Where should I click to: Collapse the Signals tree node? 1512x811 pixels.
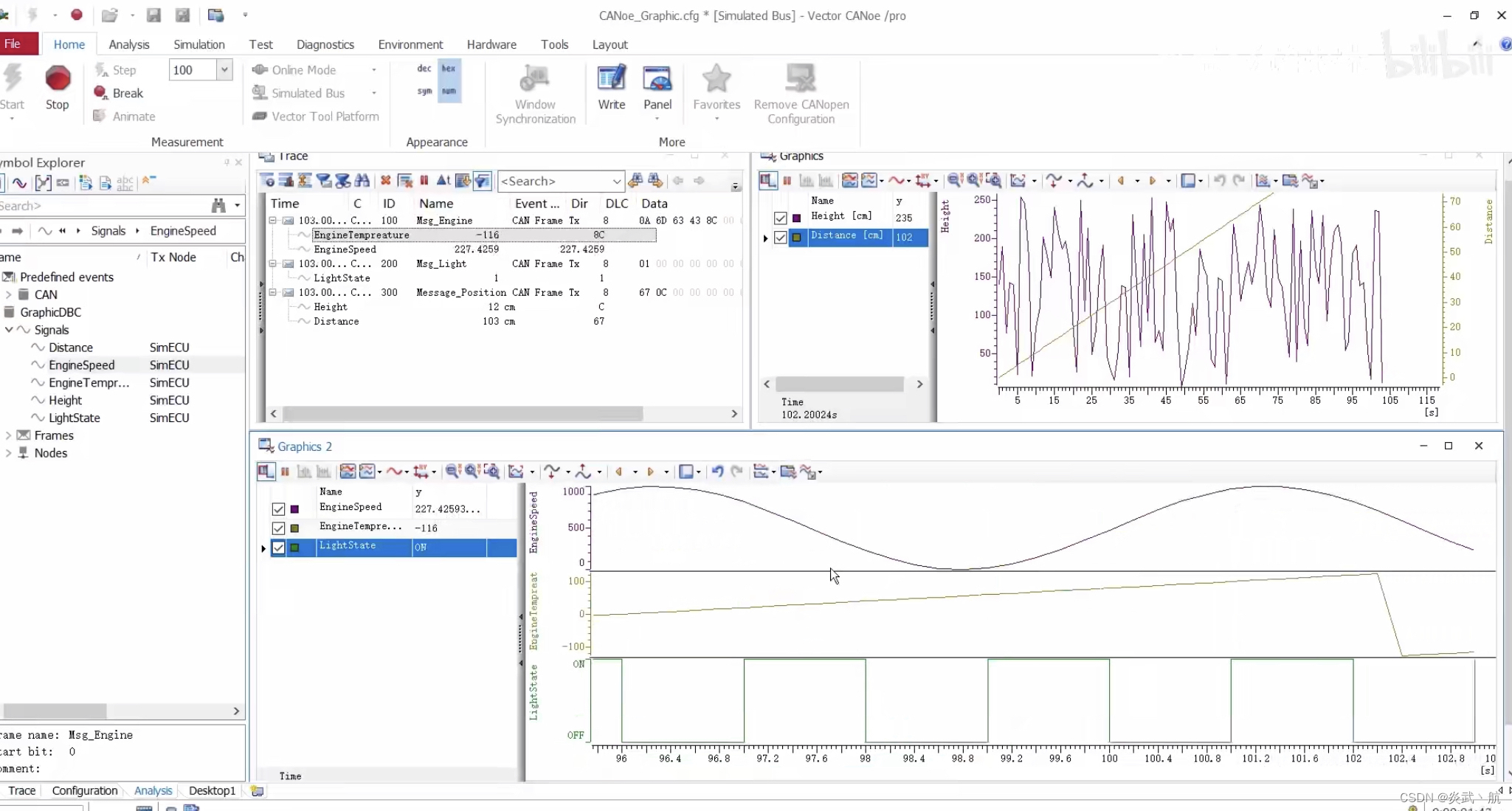[8, 330]
